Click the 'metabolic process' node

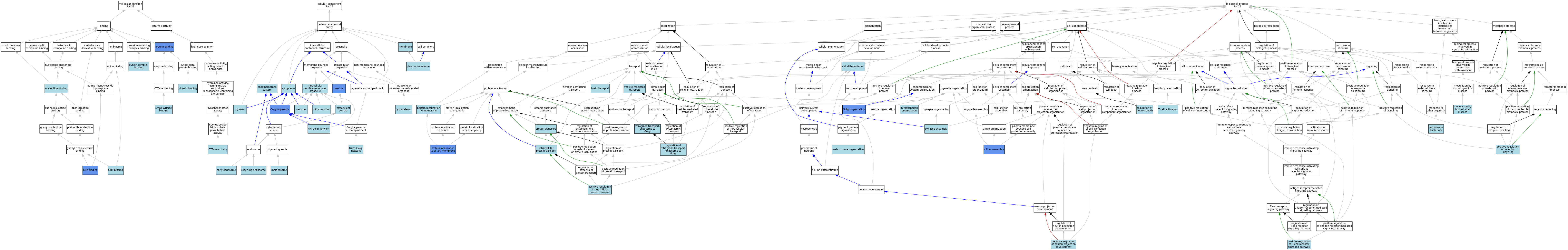coord(1503,26)
